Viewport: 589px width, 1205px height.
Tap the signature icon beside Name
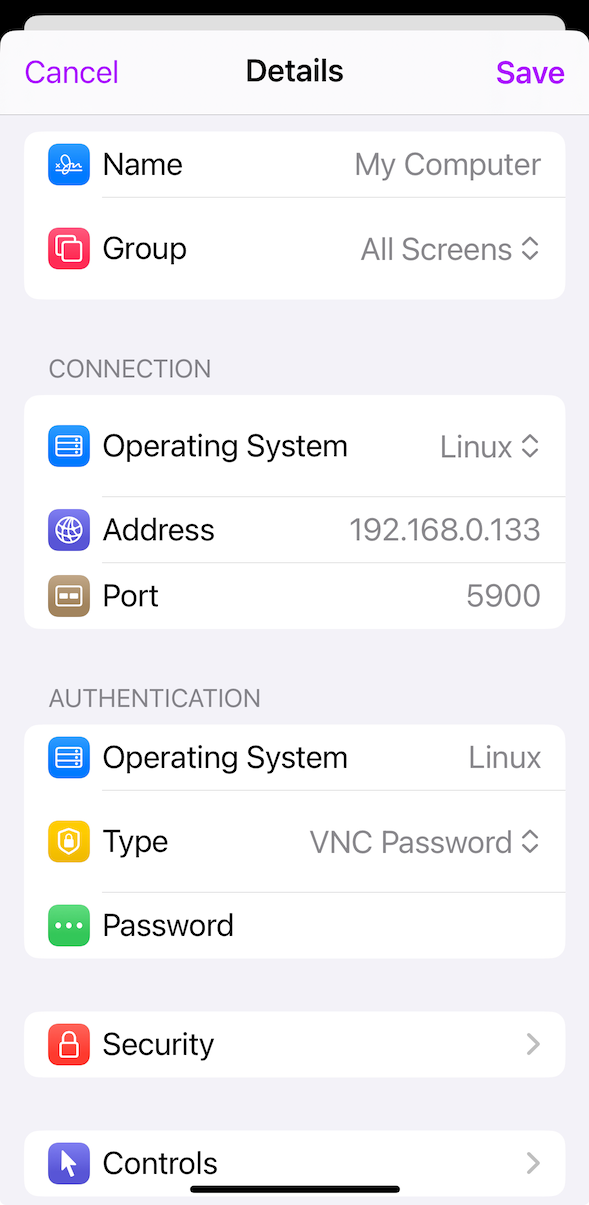(x=69, y=165)
